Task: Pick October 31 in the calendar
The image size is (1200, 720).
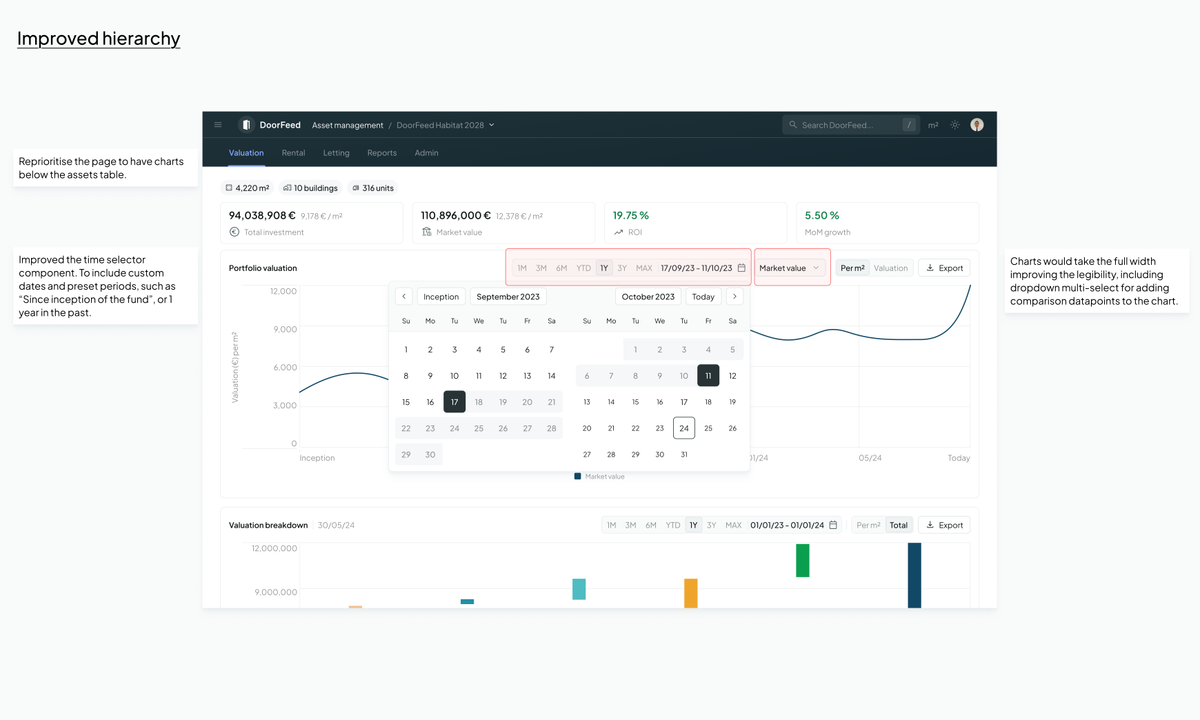Action: click(684, 454)
